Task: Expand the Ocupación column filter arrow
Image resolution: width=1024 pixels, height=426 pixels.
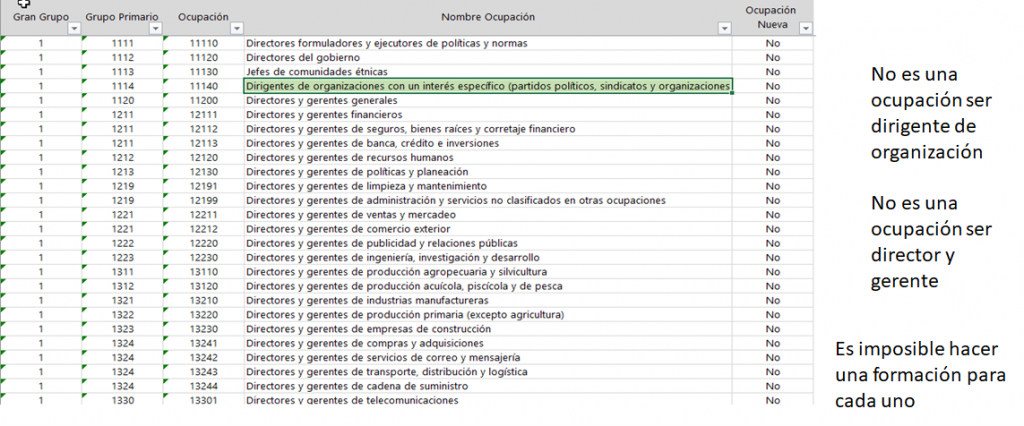Action: coord(236,29)
